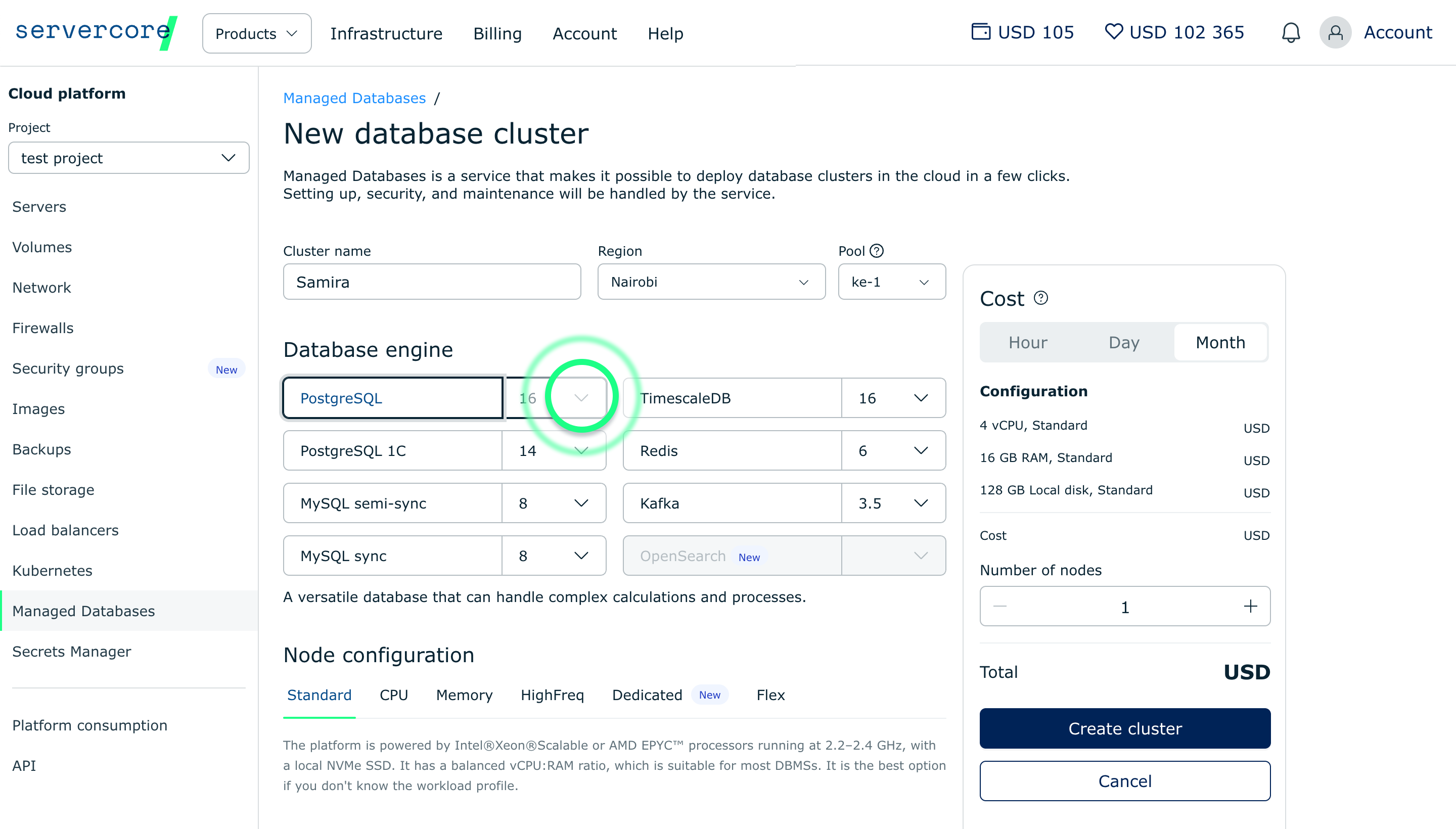
Task: Expand the Region Nairobi dropdown
Action: [x=711, y=282]
